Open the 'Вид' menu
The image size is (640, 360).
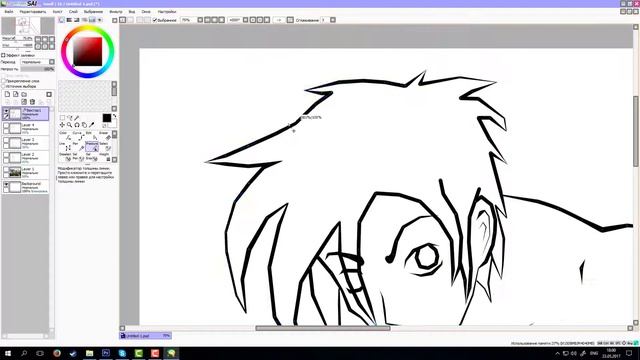click(x=132, y=12)
